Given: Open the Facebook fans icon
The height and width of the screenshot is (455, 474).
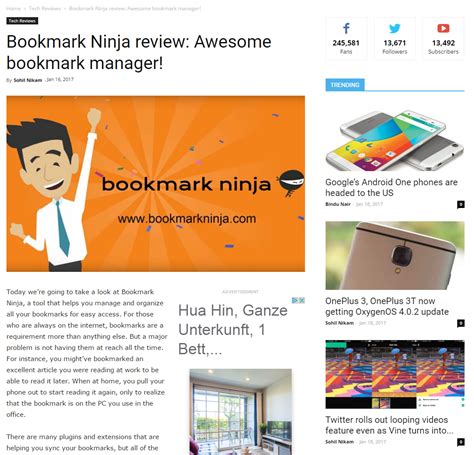Looking at the screenshot, I should pos(346,28).
